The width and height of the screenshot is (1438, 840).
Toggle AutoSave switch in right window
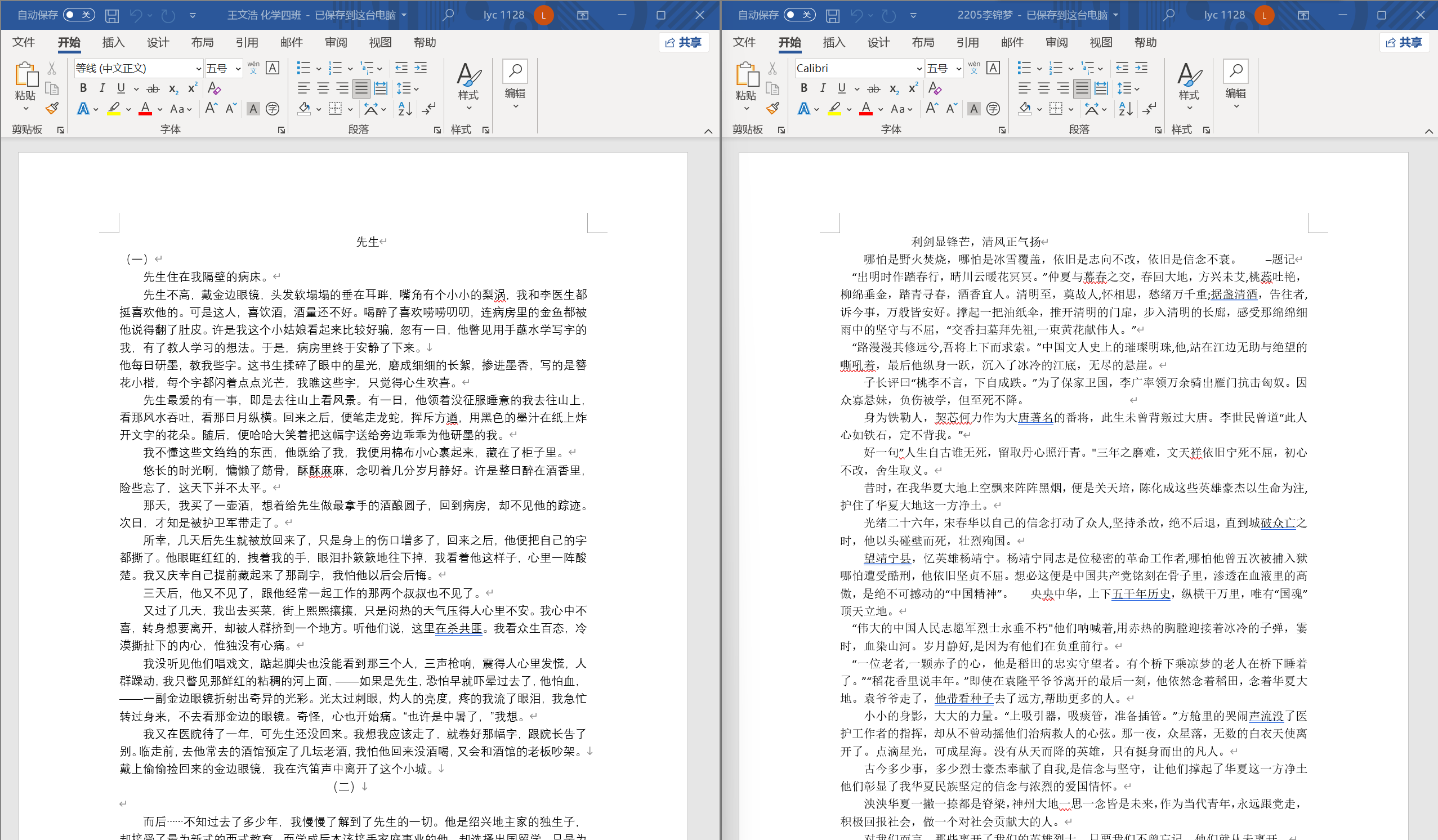pos(800,15)
